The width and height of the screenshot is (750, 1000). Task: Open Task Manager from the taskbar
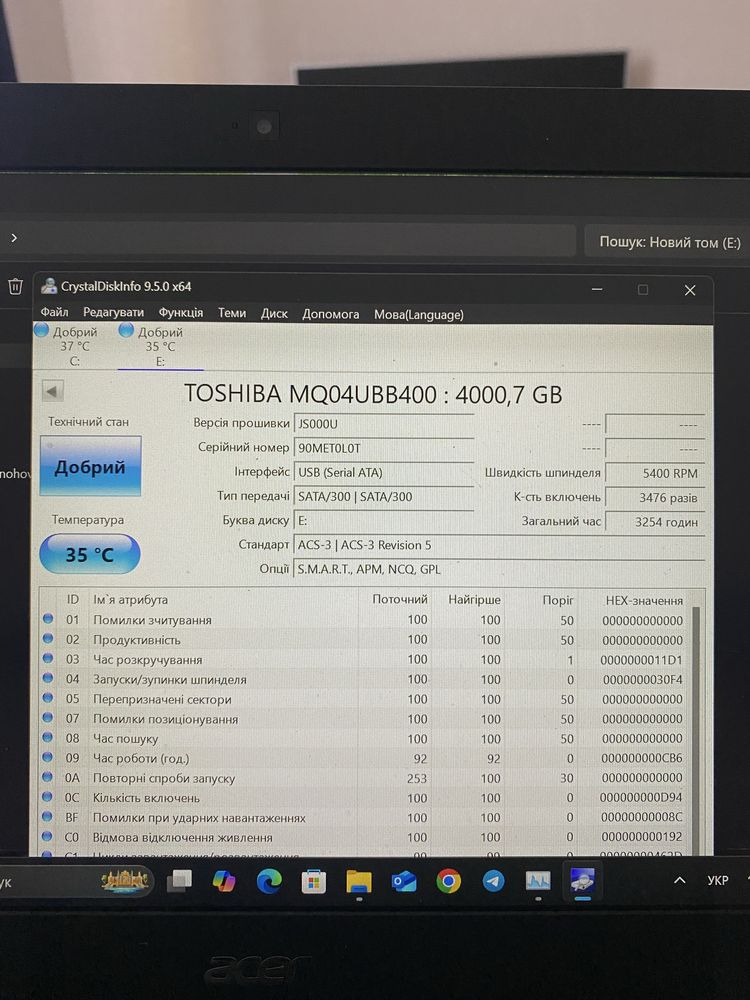[538, 881]
